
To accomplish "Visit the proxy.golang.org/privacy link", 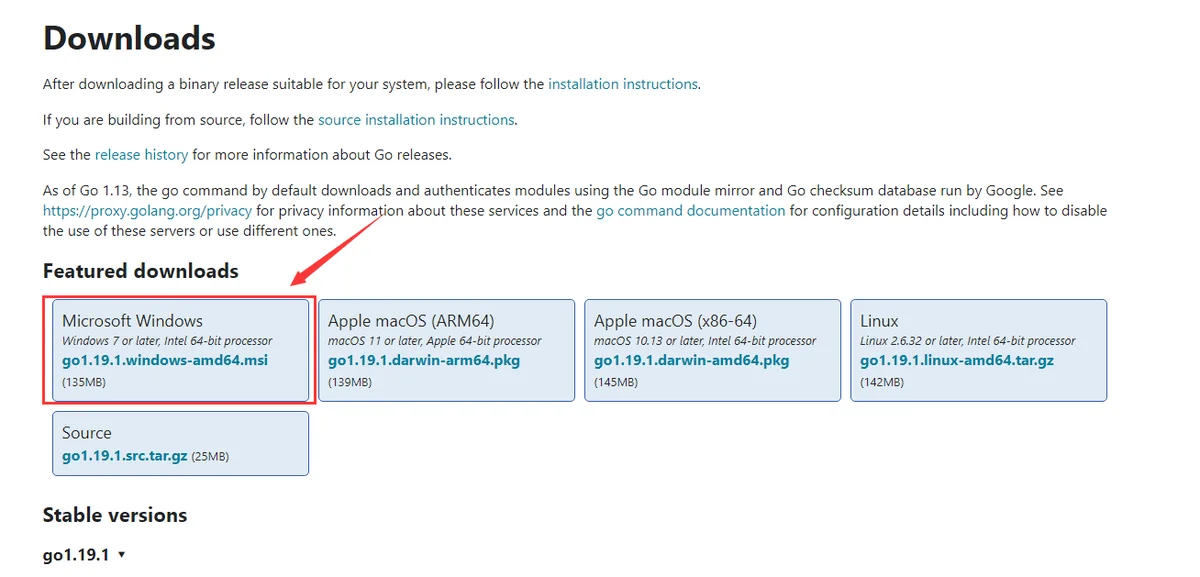I will [147, 211].
